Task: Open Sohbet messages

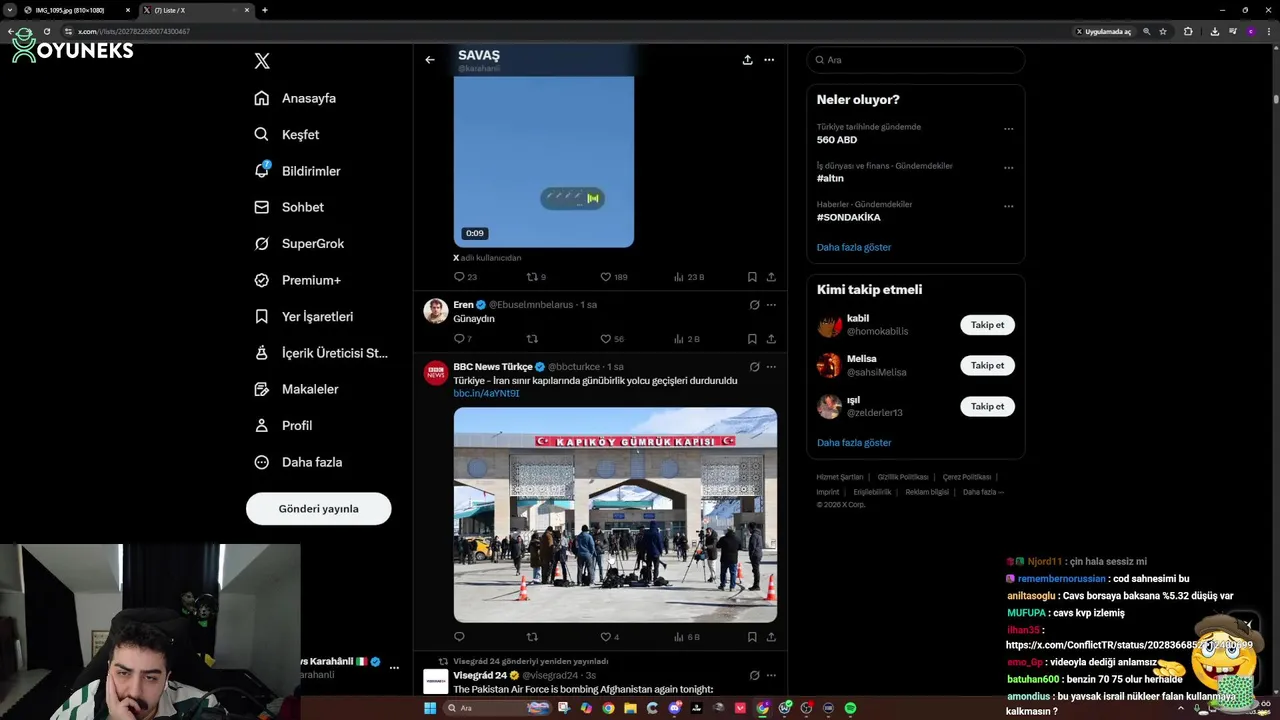Action: point(289,207)
